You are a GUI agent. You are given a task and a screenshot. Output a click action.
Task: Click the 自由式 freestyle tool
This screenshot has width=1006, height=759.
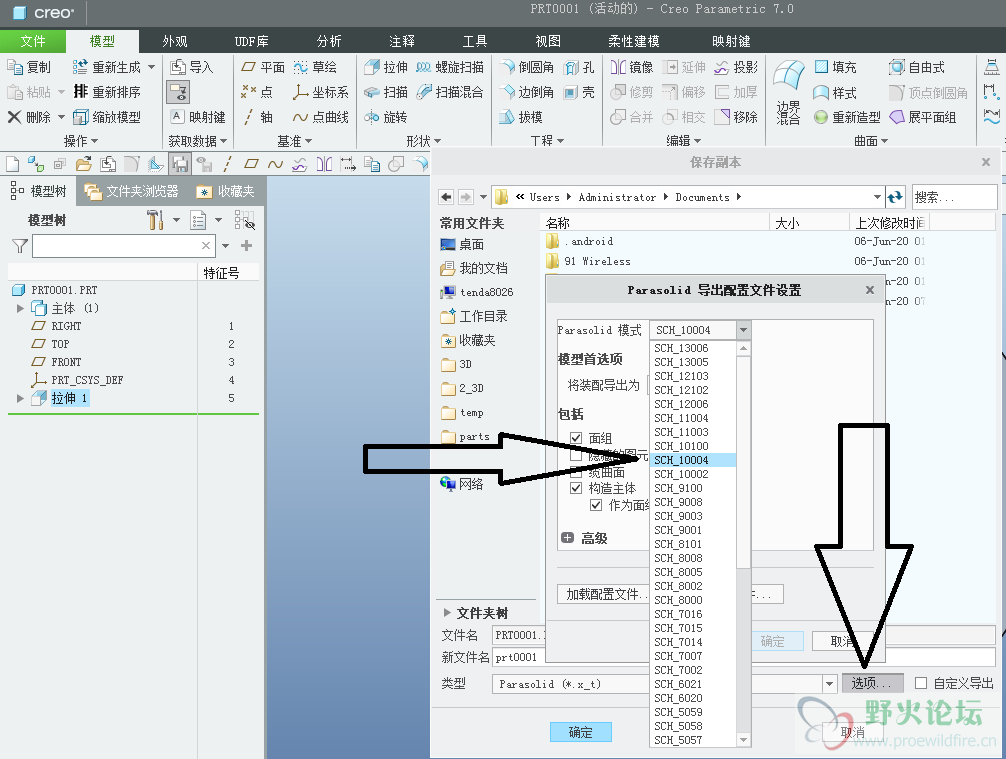click(917, 67)
